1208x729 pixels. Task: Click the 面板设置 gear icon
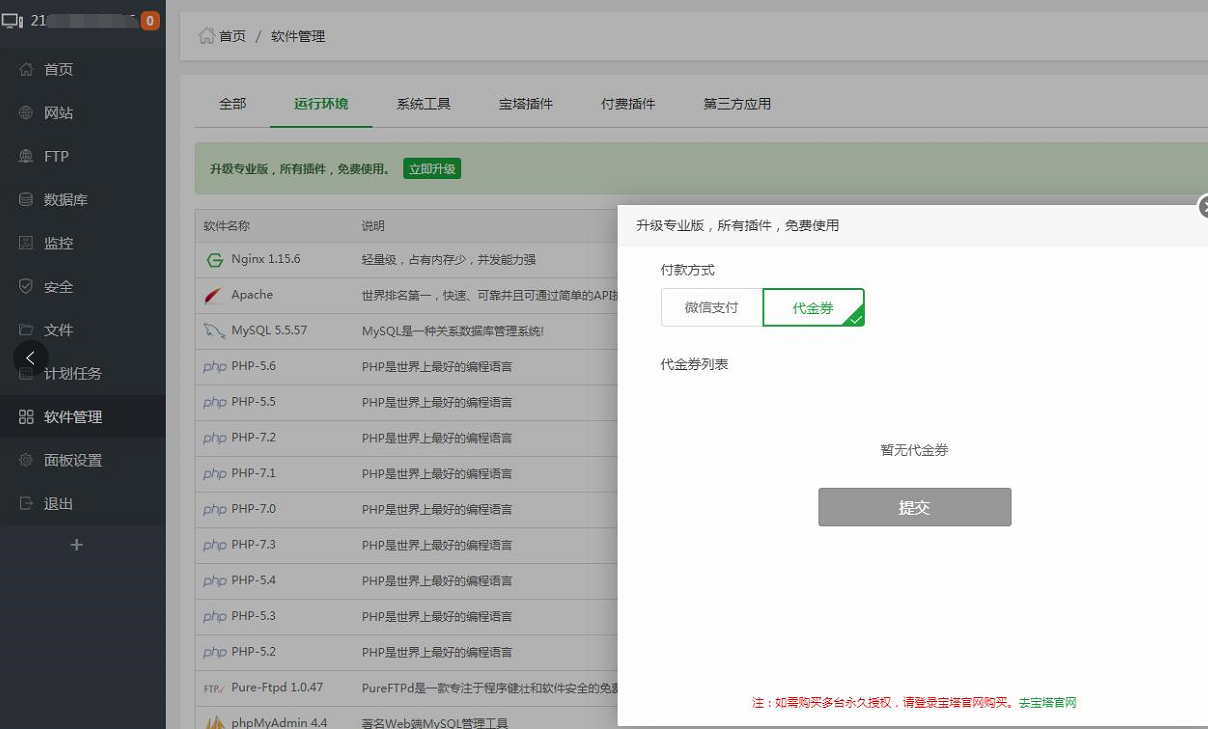26,460
